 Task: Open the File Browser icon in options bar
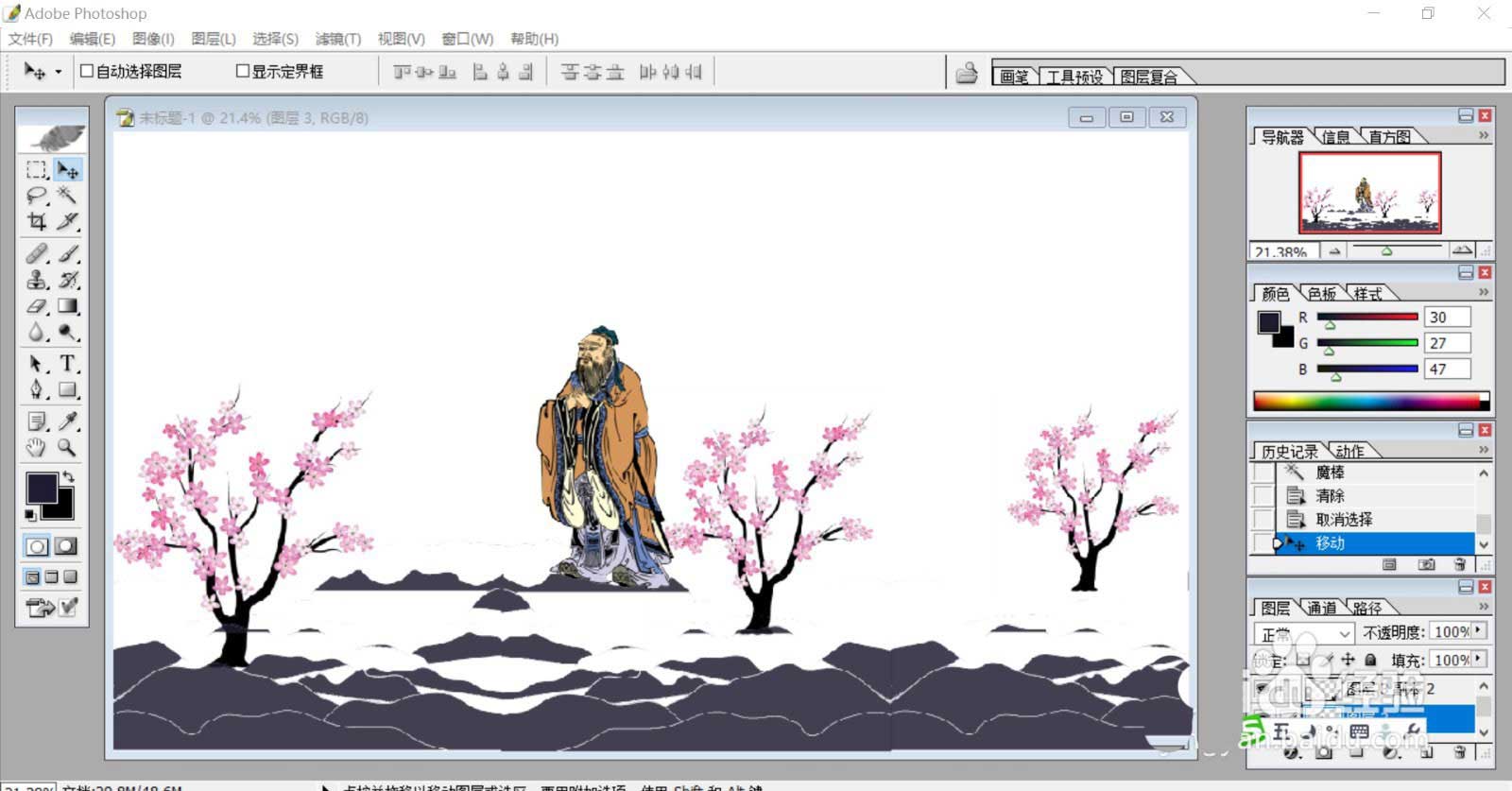point(966,72)
